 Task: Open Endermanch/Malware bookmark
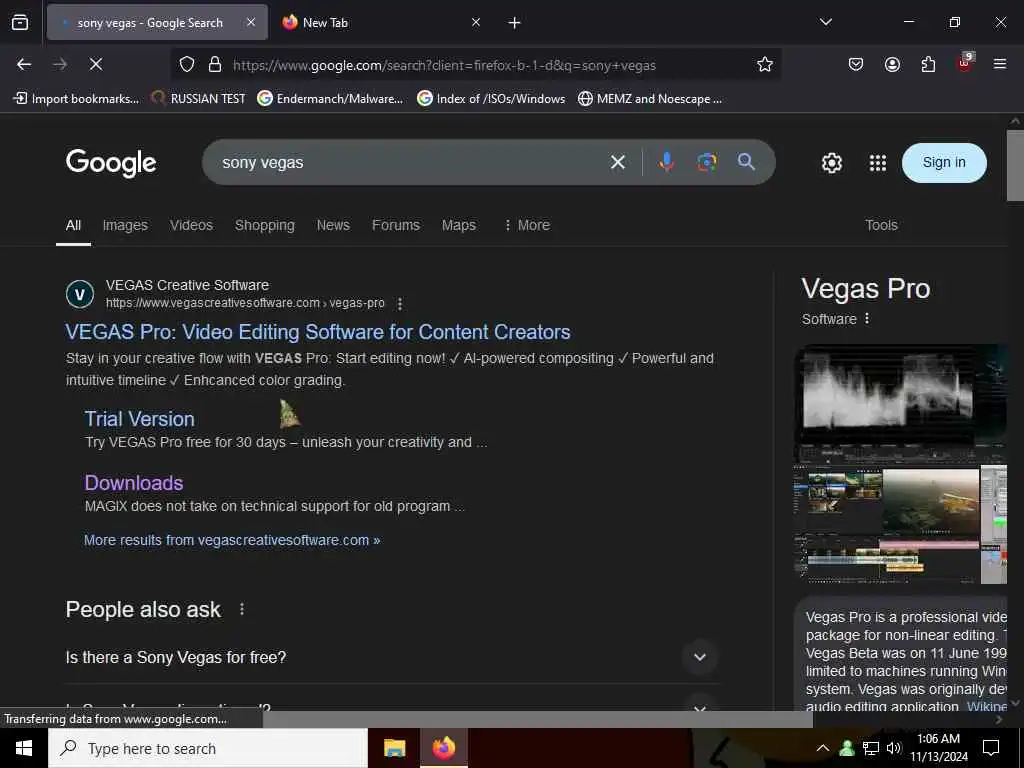click(330, 99)
